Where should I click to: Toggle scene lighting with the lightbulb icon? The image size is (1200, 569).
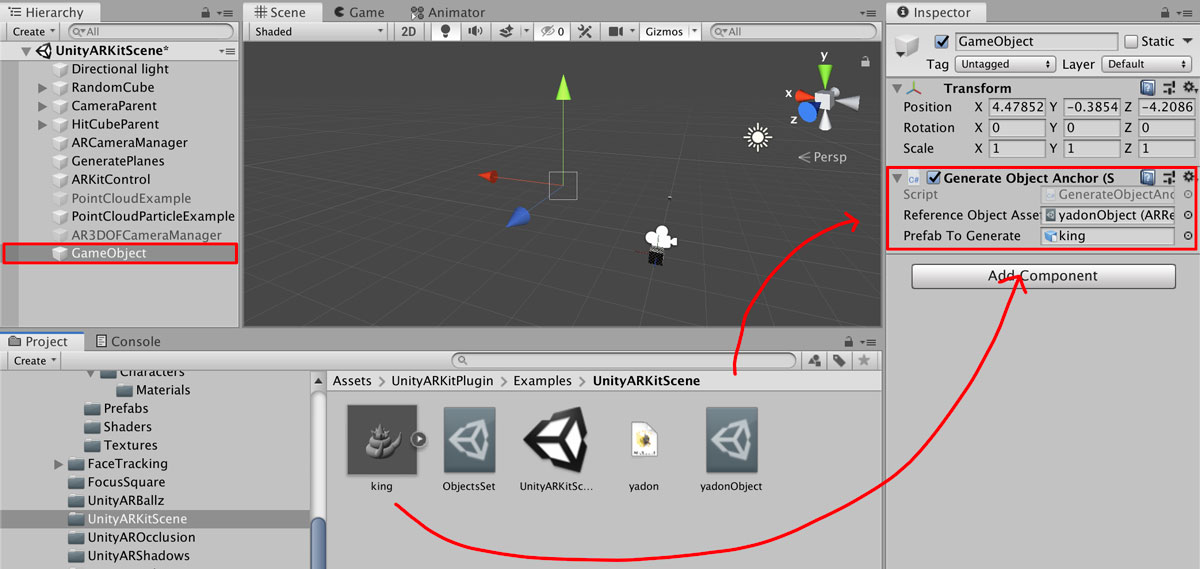tap(445, 31)
